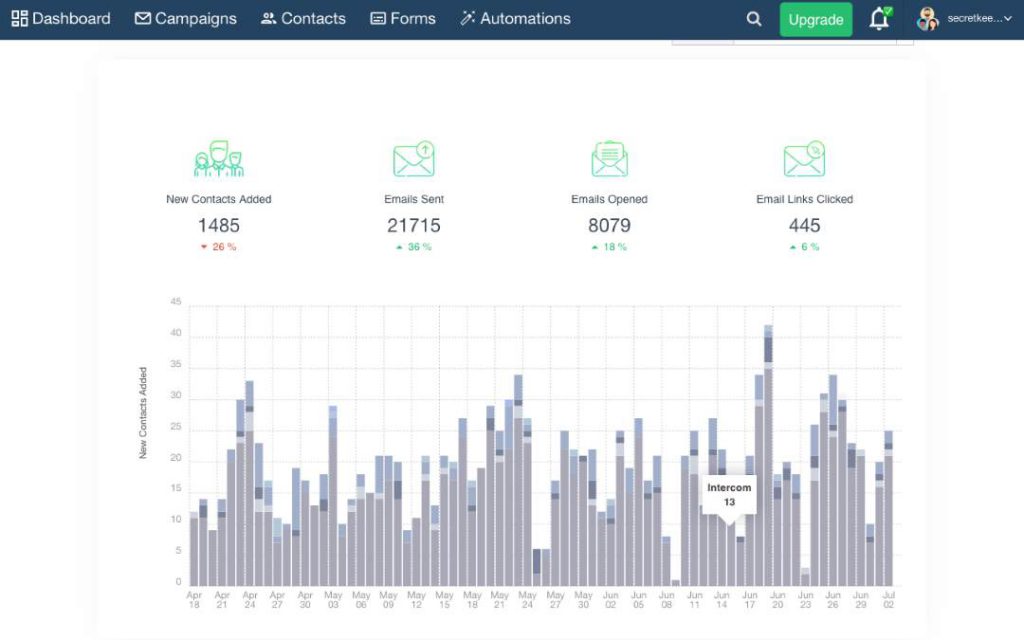Screen dimensions: 1024x640
Task: Click the tallest bar near Jun 20
Action: (x=769, y=455)
